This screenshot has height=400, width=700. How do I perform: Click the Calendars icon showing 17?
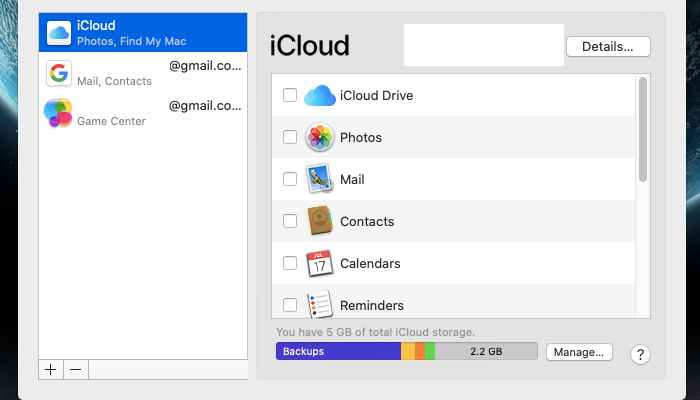(320, 263)
